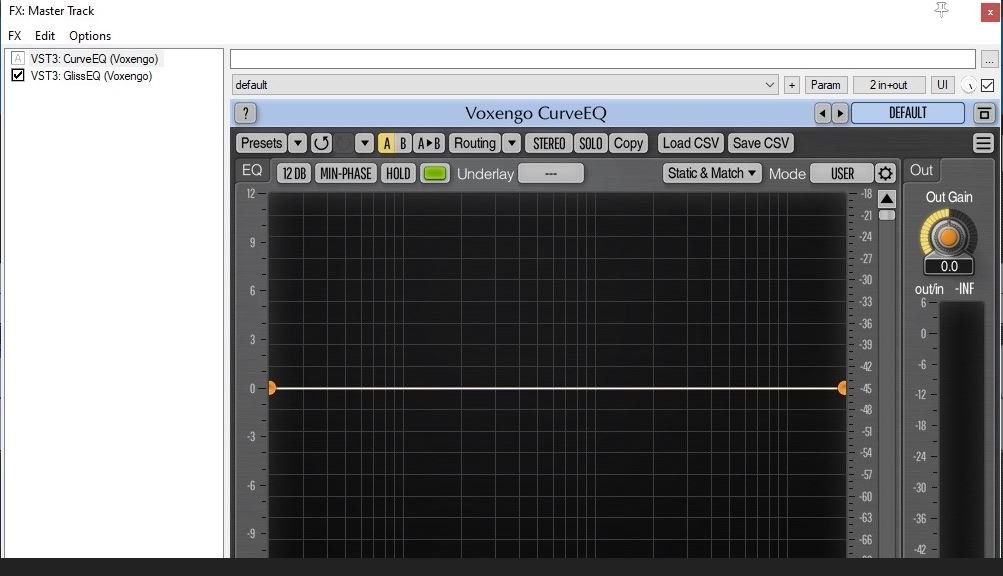
Task: Click the Out Gain 0.0 value field
Action: 949,266
